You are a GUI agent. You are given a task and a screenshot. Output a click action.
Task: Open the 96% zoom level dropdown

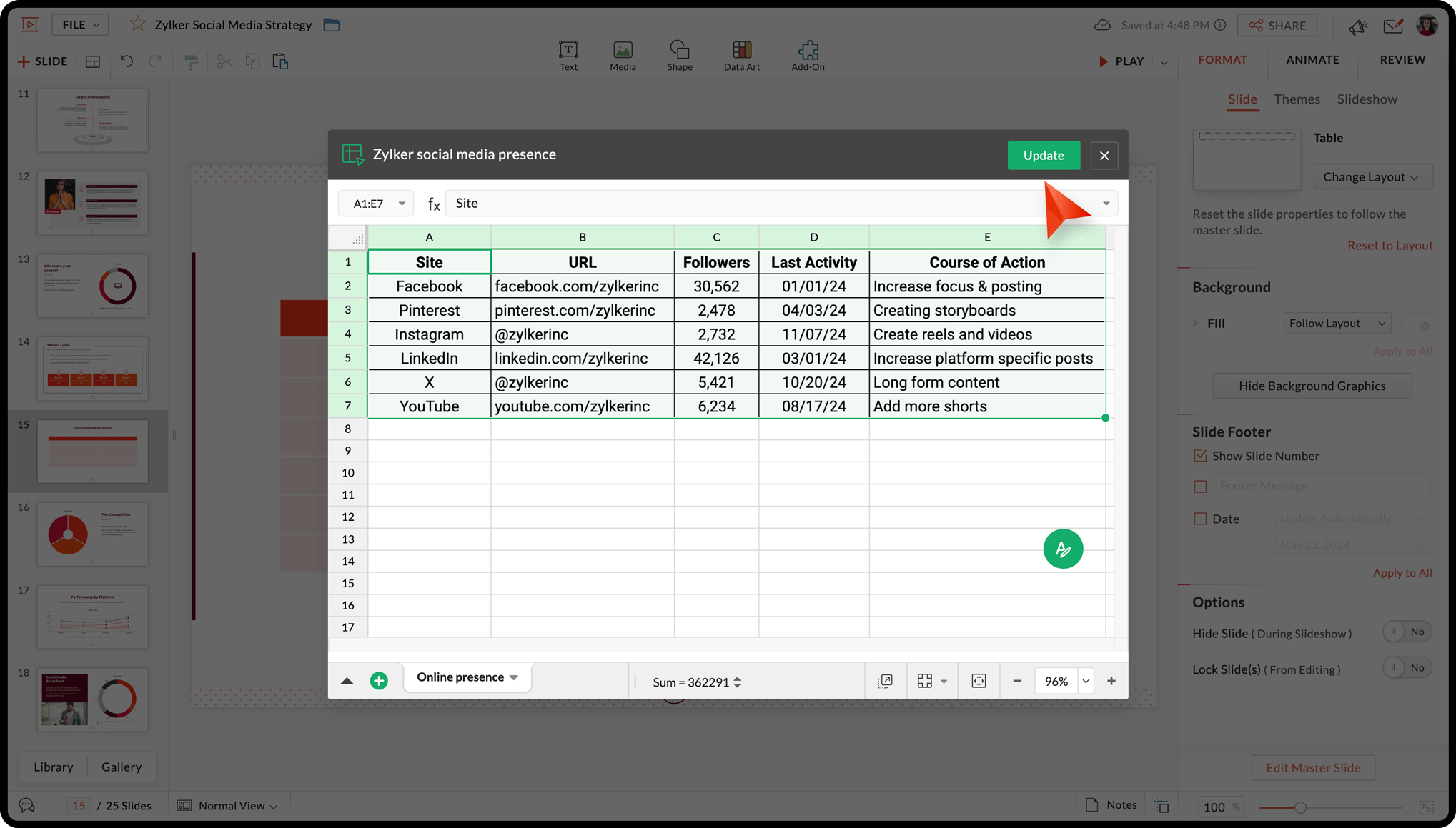click(x=1086, y=681)
